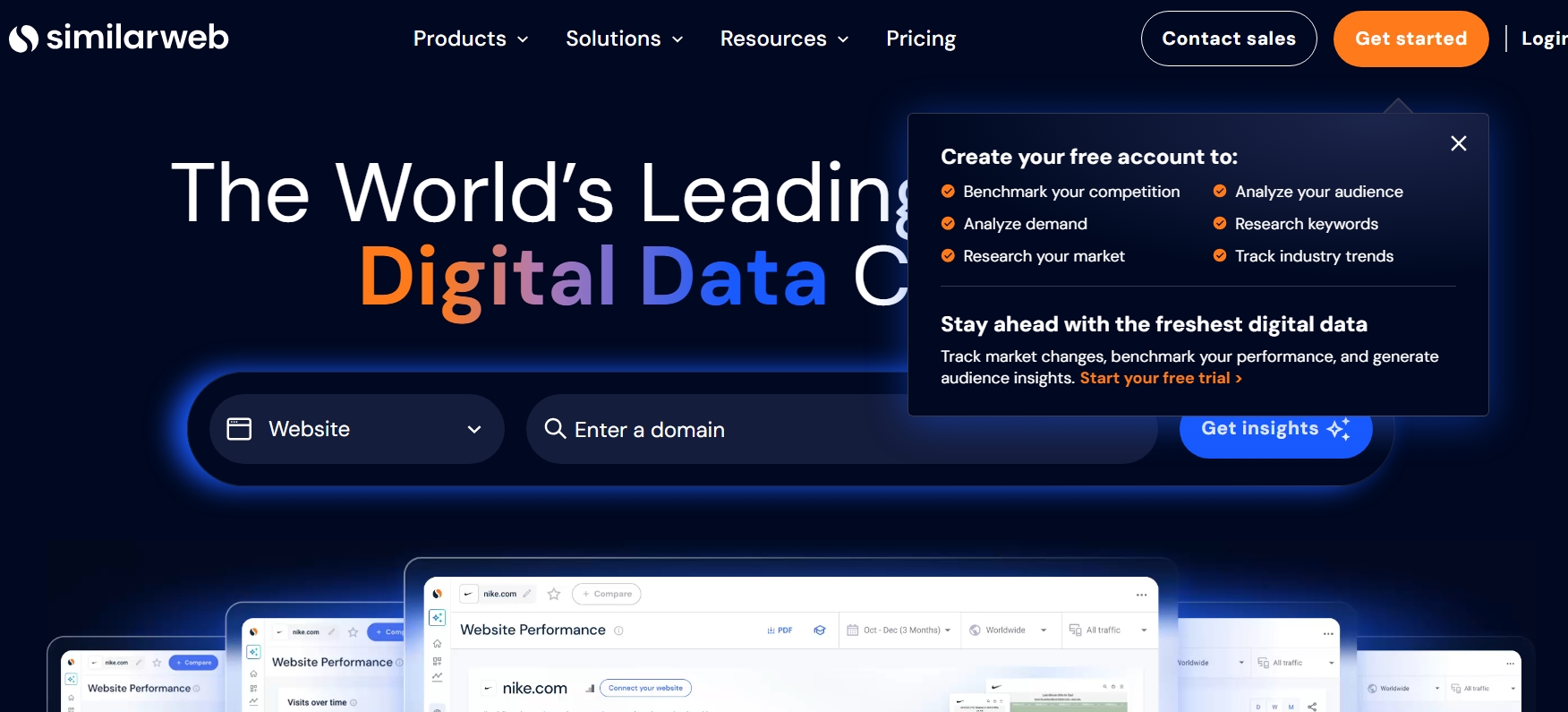The image size is (1568, 712).
Task: Expand the All traffic dropdown in second-right card
Action: (1295, 663)
